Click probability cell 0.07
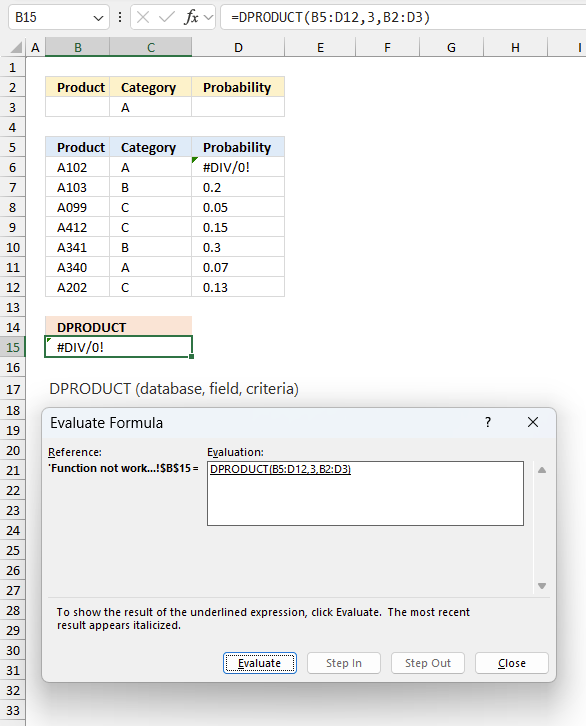 point(238,267)
